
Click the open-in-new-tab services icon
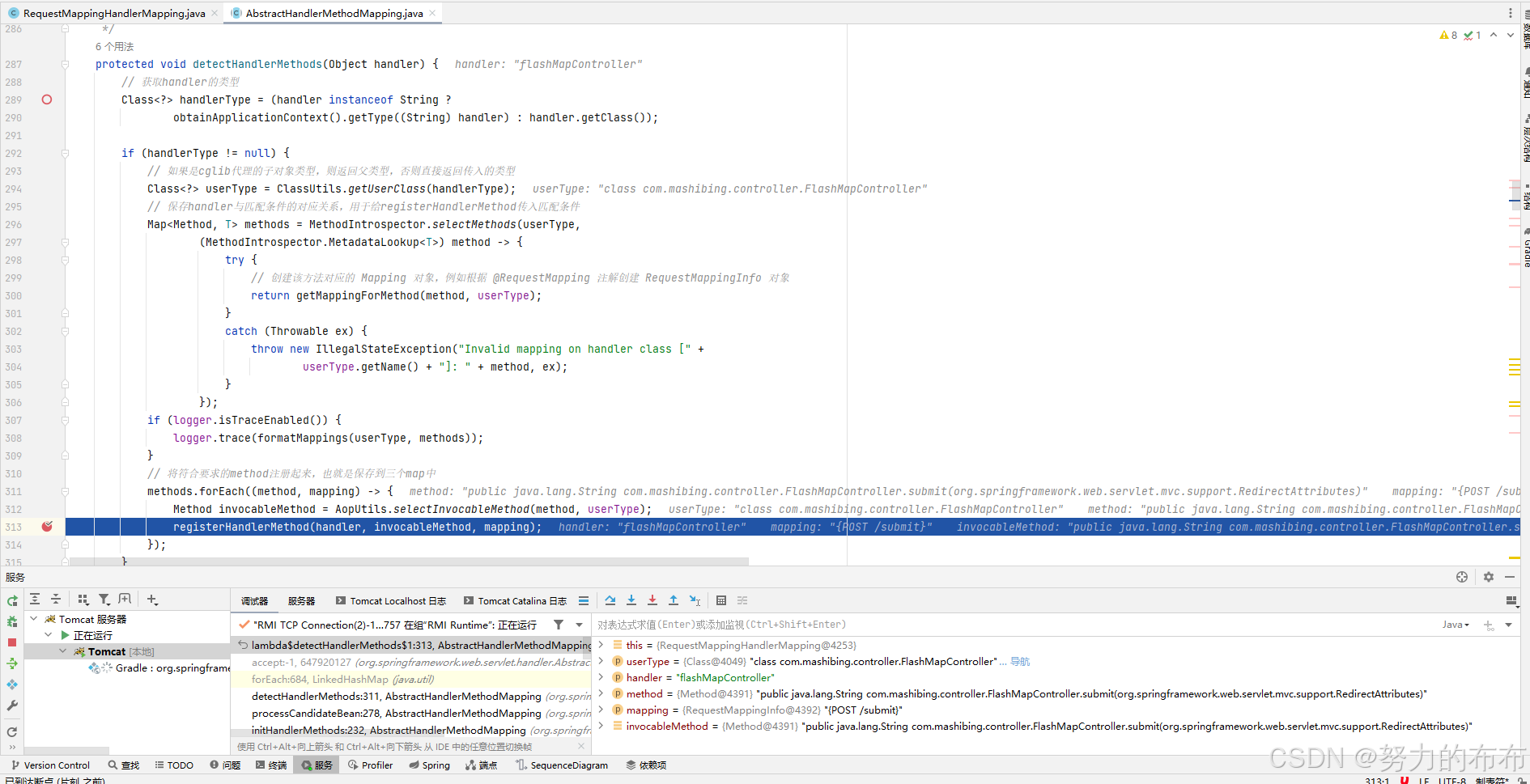[x=125, y=600]
